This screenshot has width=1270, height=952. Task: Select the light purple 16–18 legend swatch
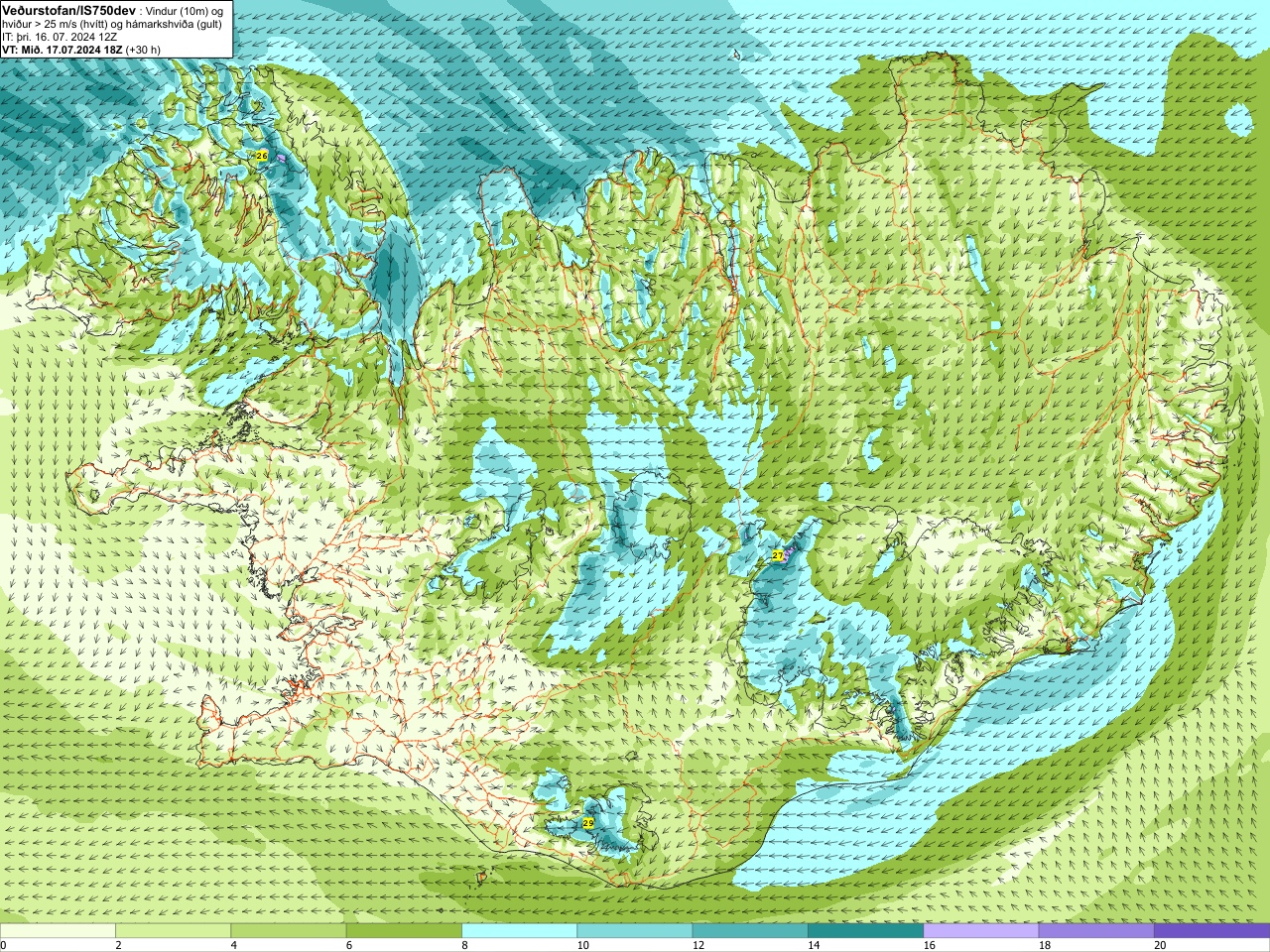tap(980, 930)
